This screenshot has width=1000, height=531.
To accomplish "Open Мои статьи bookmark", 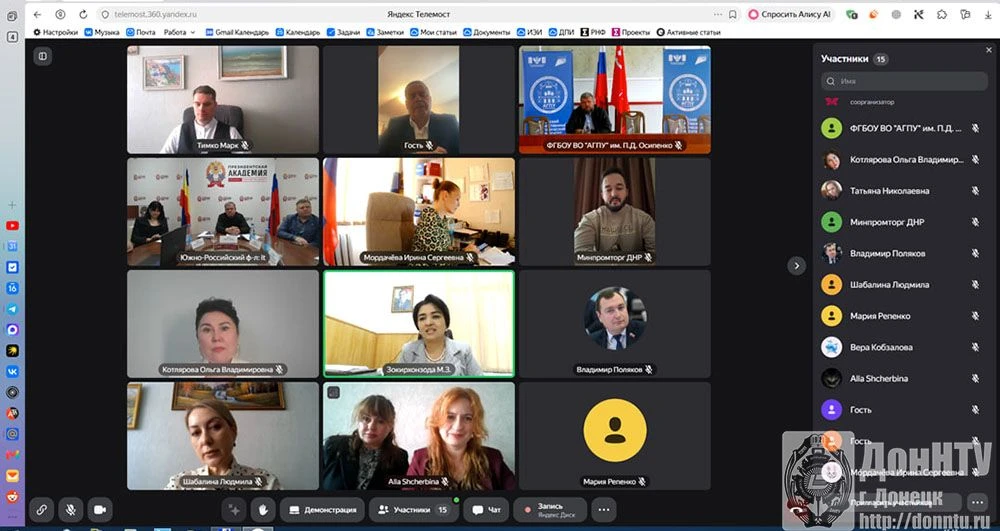I will [433, 32].
